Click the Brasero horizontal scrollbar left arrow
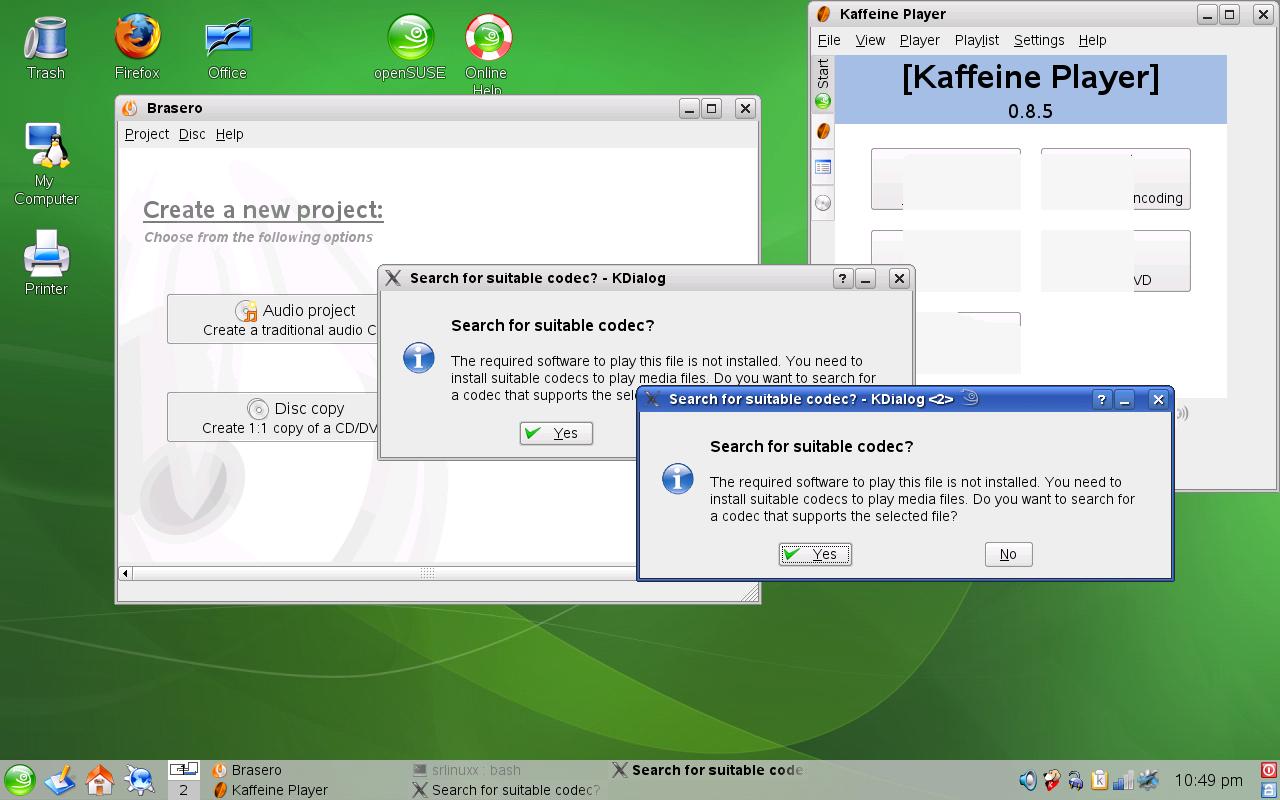The image size is (1280, 800). (x=125, y=573)
